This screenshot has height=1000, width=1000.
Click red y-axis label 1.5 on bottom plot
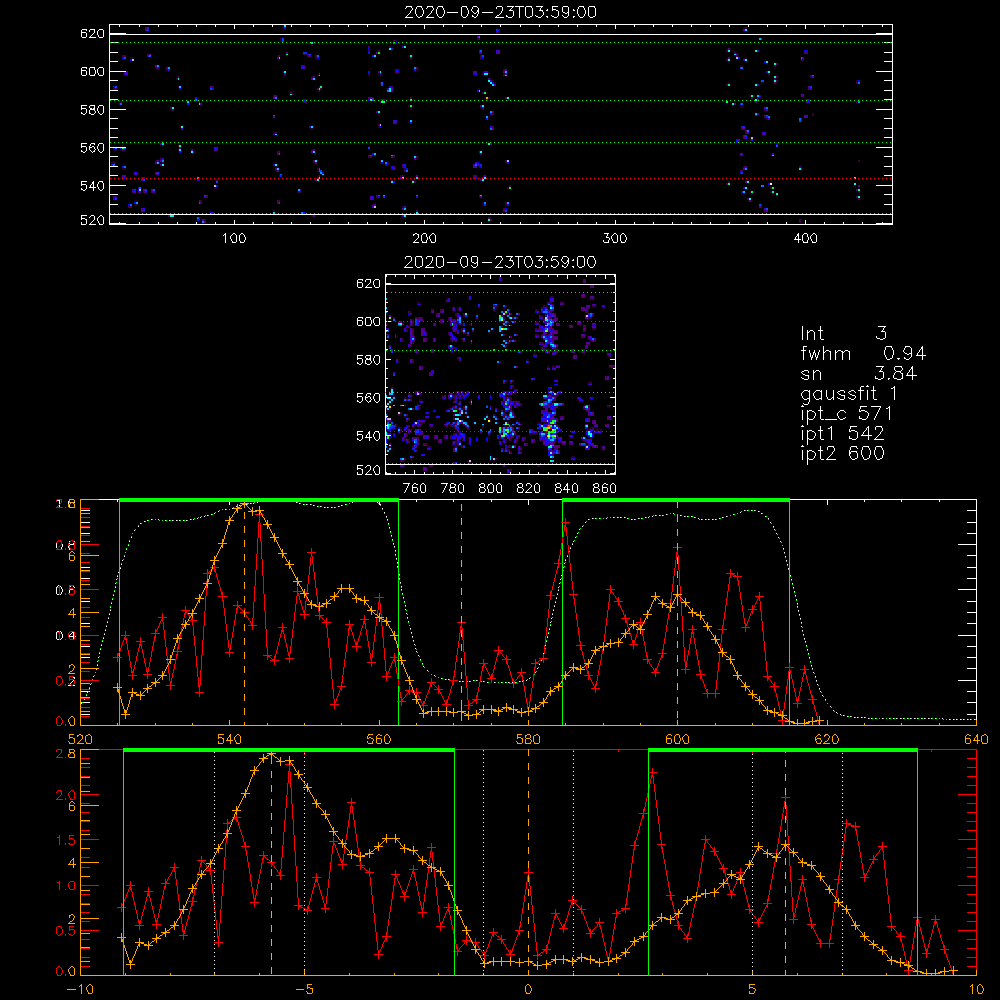[66, 840]
